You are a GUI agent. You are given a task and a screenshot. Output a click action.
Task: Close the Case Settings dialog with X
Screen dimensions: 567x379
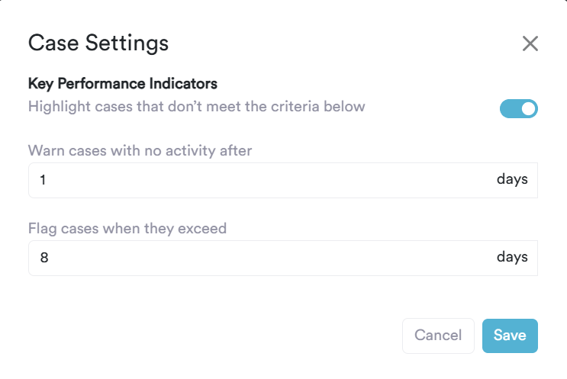[530, 44]
